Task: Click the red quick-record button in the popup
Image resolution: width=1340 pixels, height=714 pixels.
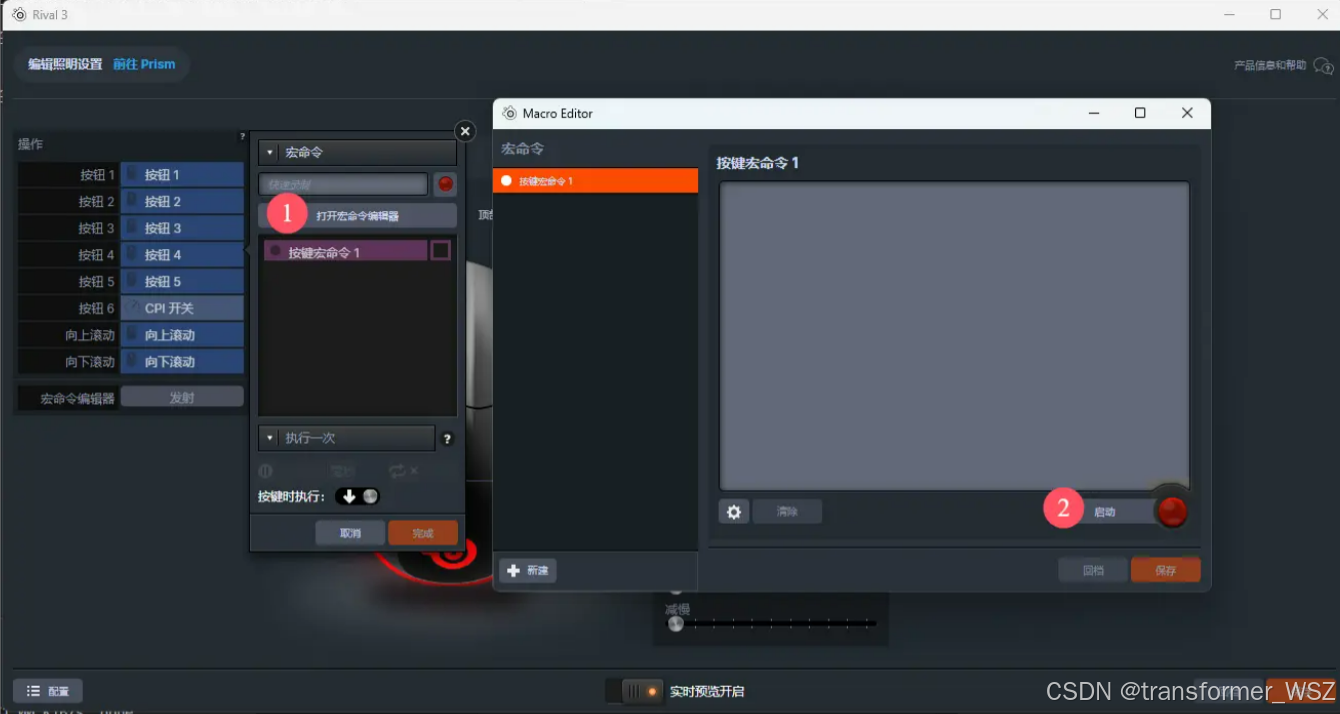Action: click(x=445, y=184)
